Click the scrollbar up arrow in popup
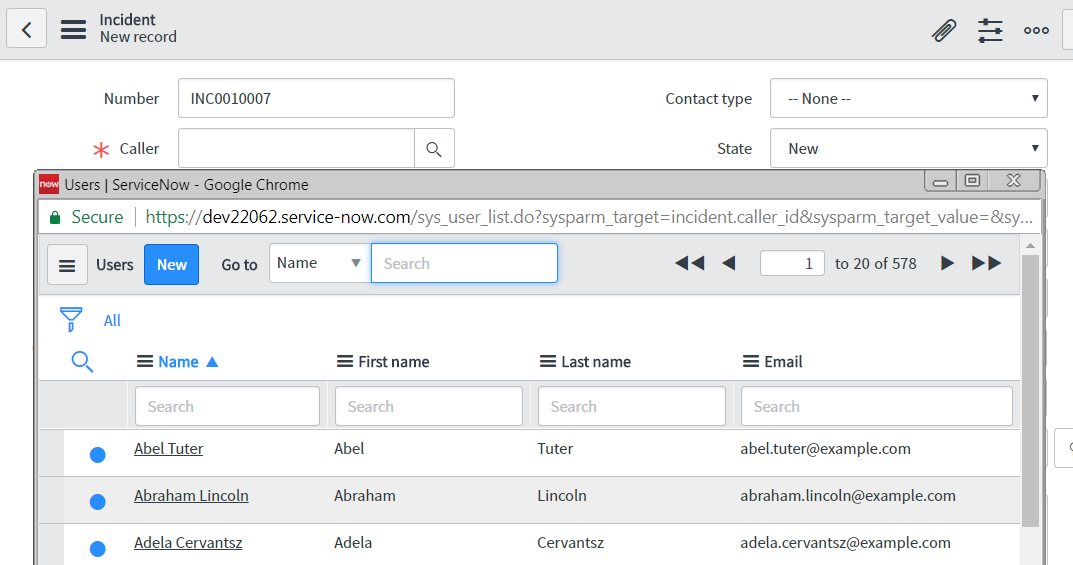Image resolution: width=1073 pixels, height=565 pixels. coord(1030,246)
